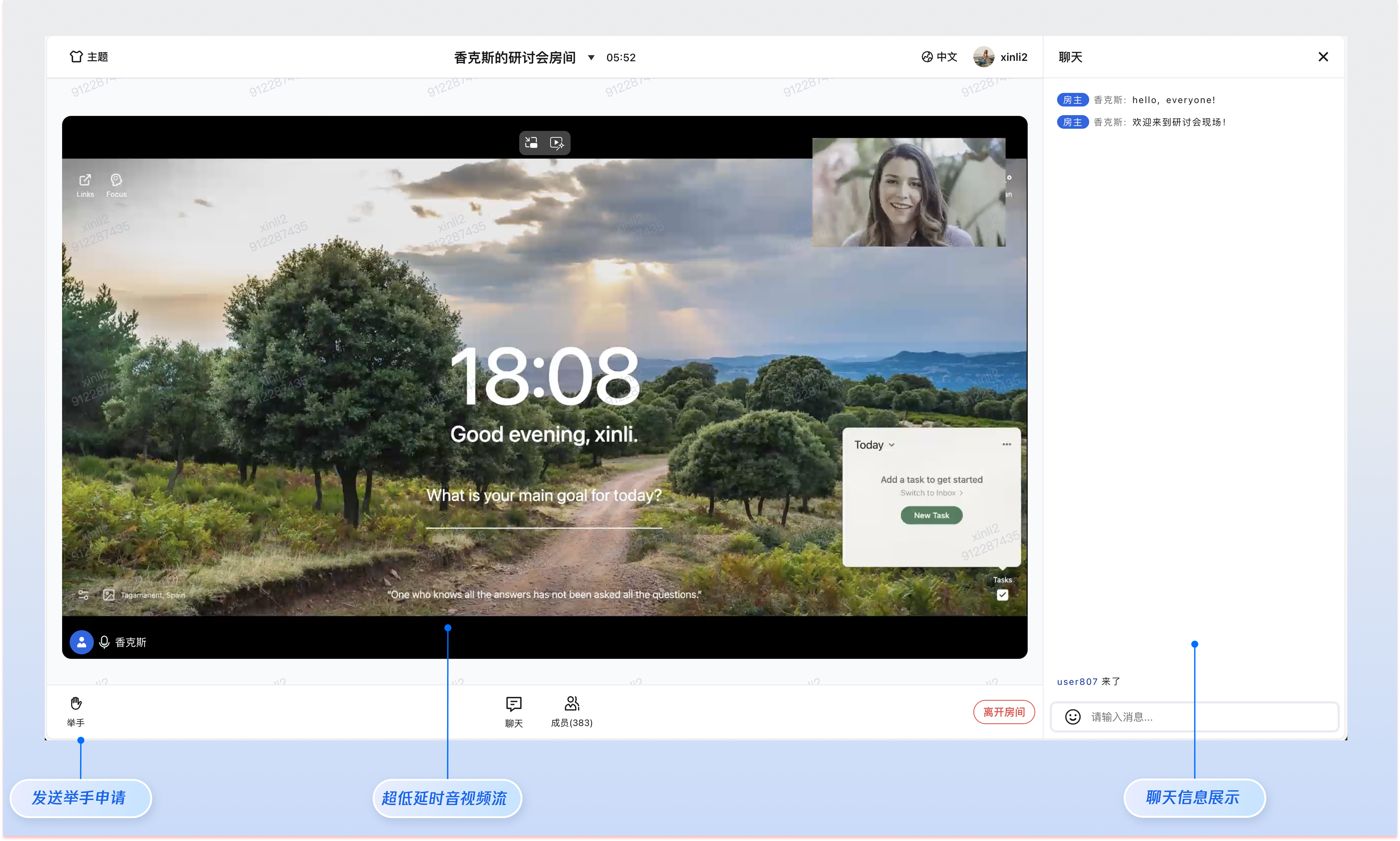Expand the room name dropdown arrow
The height and width of the screenshot is (841, 1400).
click(x=591, y=57)
